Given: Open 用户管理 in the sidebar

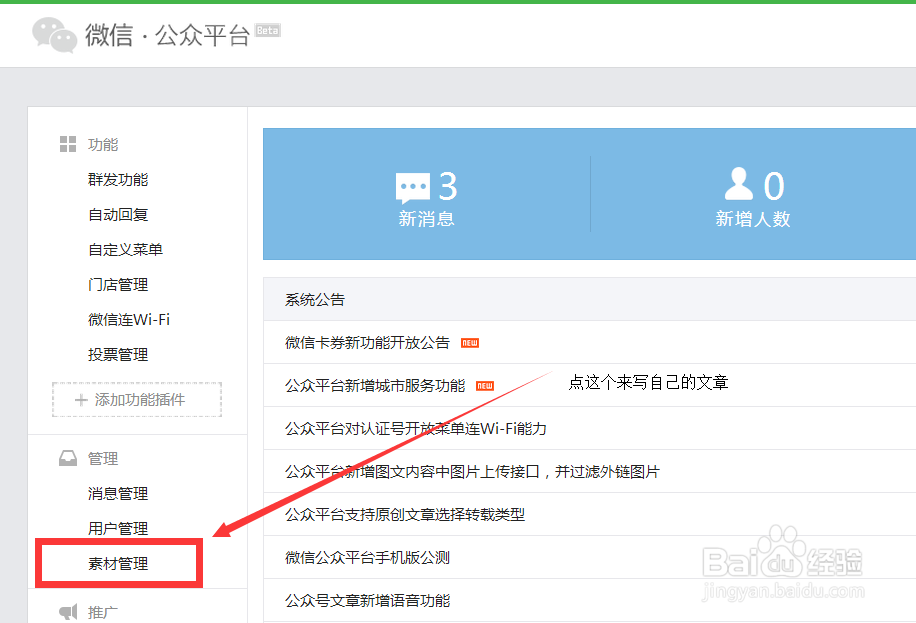Looking at the screenshot, I should point(118,529).
